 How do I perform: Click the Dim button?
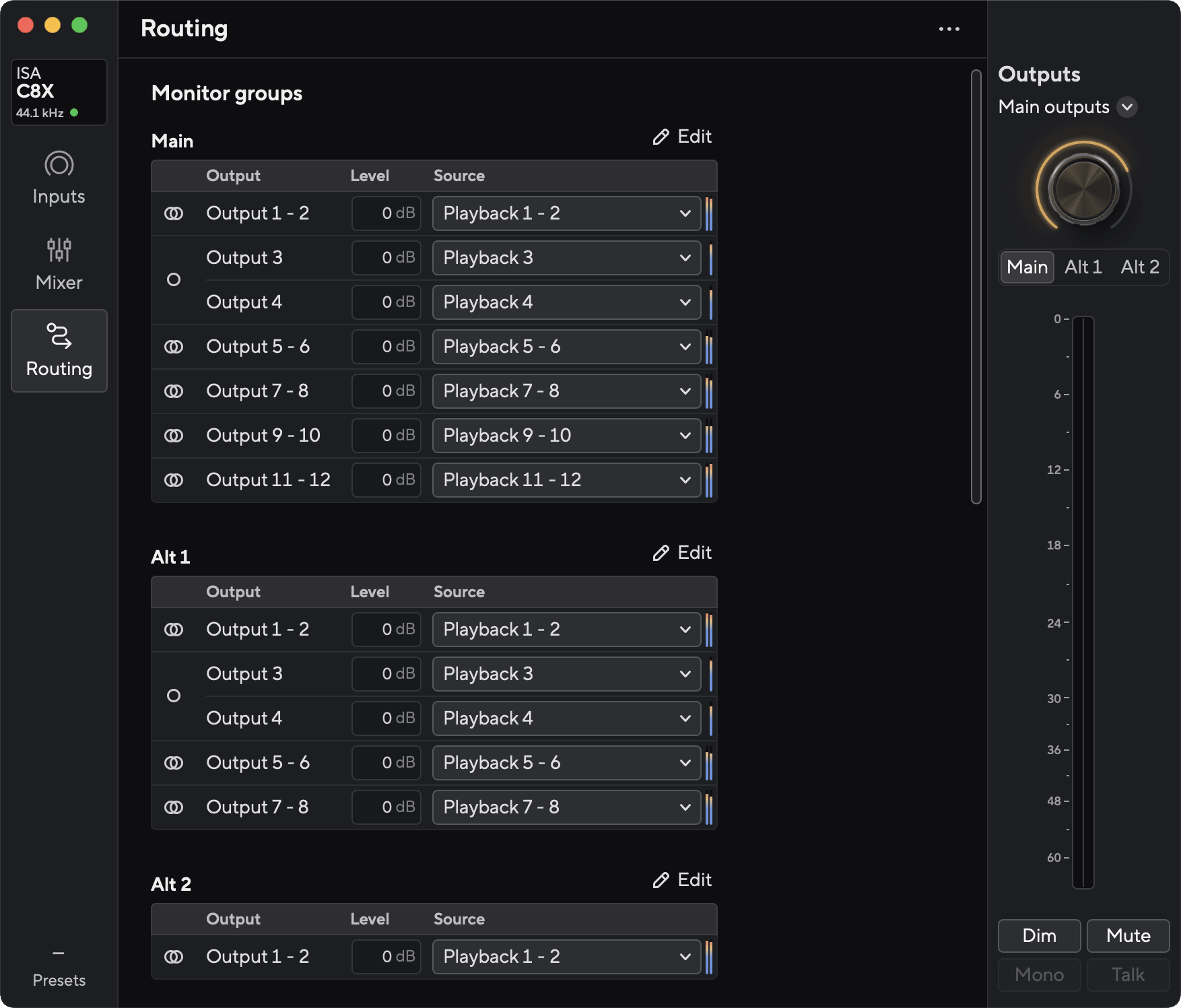click(1039, 936)
